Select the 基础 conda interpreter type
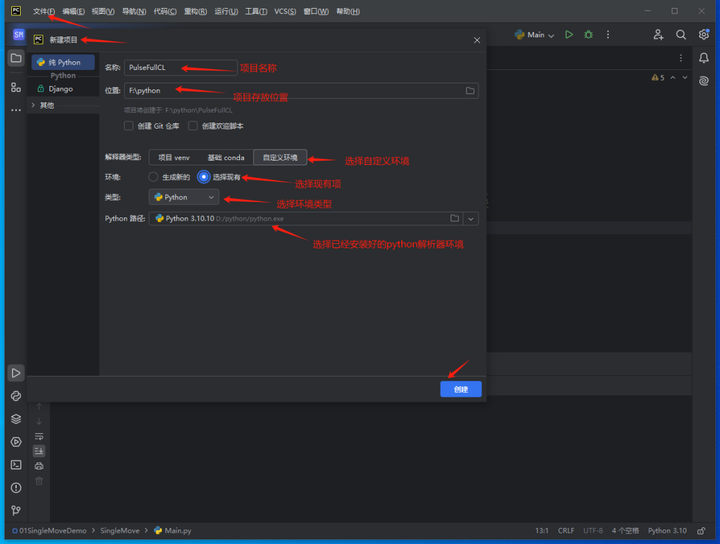Screen dimensions: 720x544 pyautogui.click(x=226, y=157)
